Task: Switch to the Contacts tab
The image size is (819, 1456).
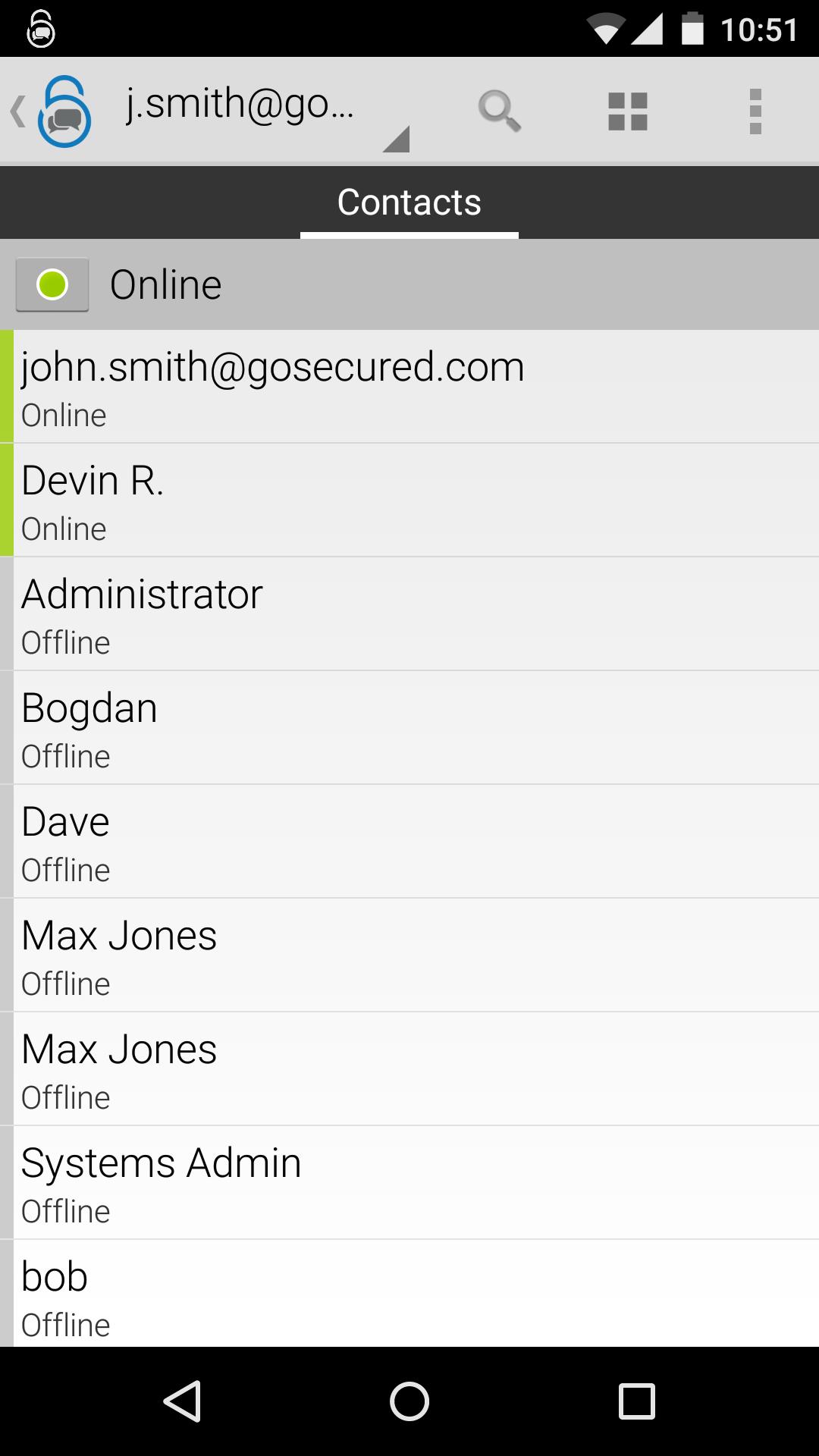Action: pos(409,202)
